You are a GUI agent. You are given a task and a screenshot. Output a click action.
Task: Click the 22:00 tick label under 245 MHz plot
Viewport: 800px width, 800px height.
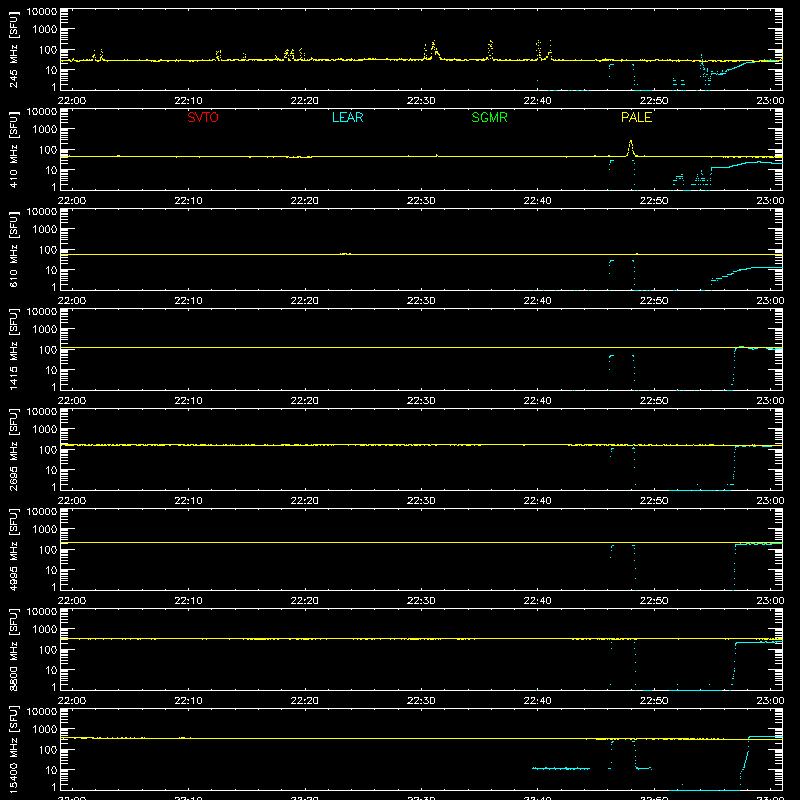coord(72,101)
